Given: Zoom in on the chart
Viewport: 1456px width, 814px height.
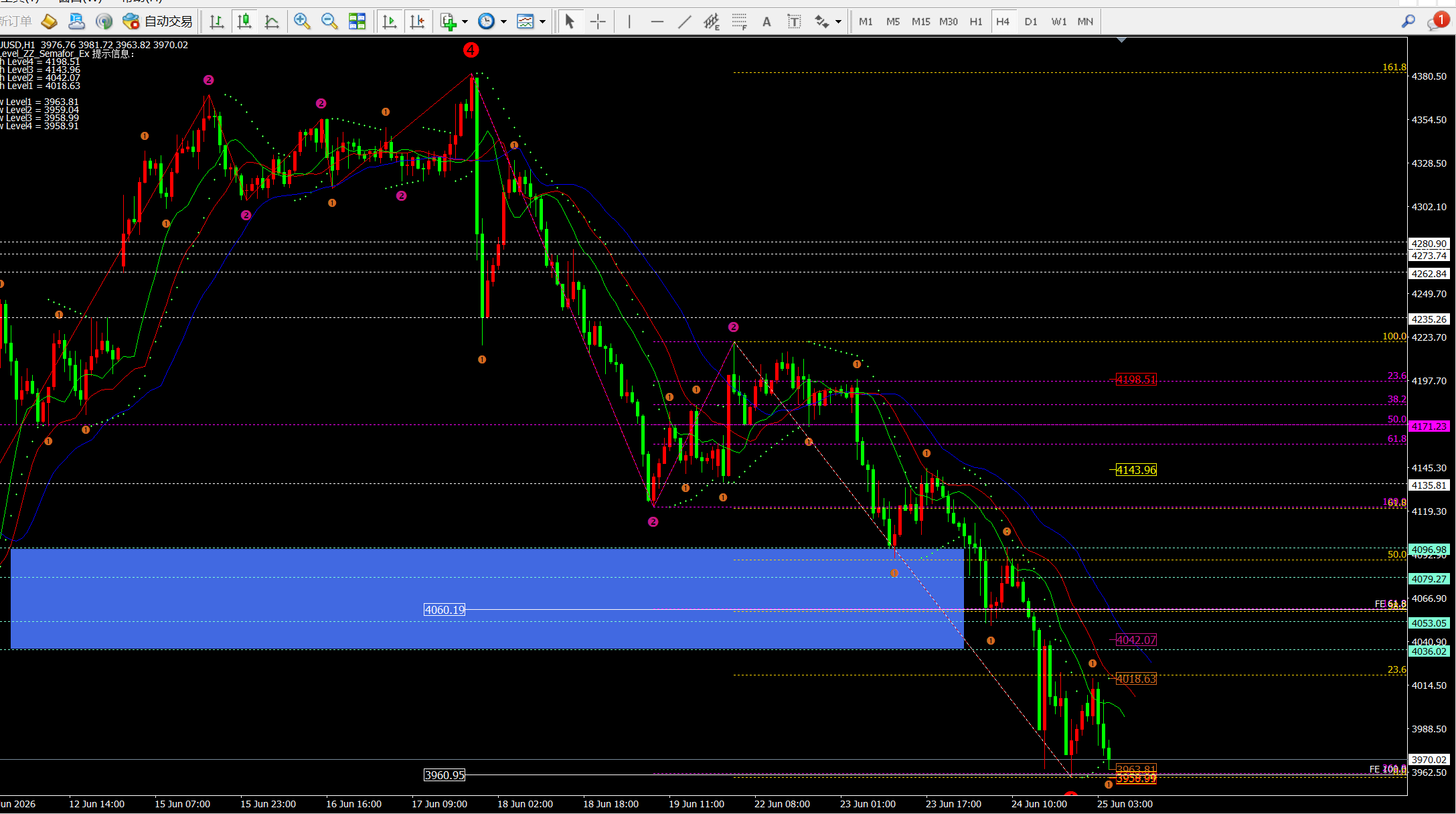Looking at the screenshot, I should (x=302, y=22).
